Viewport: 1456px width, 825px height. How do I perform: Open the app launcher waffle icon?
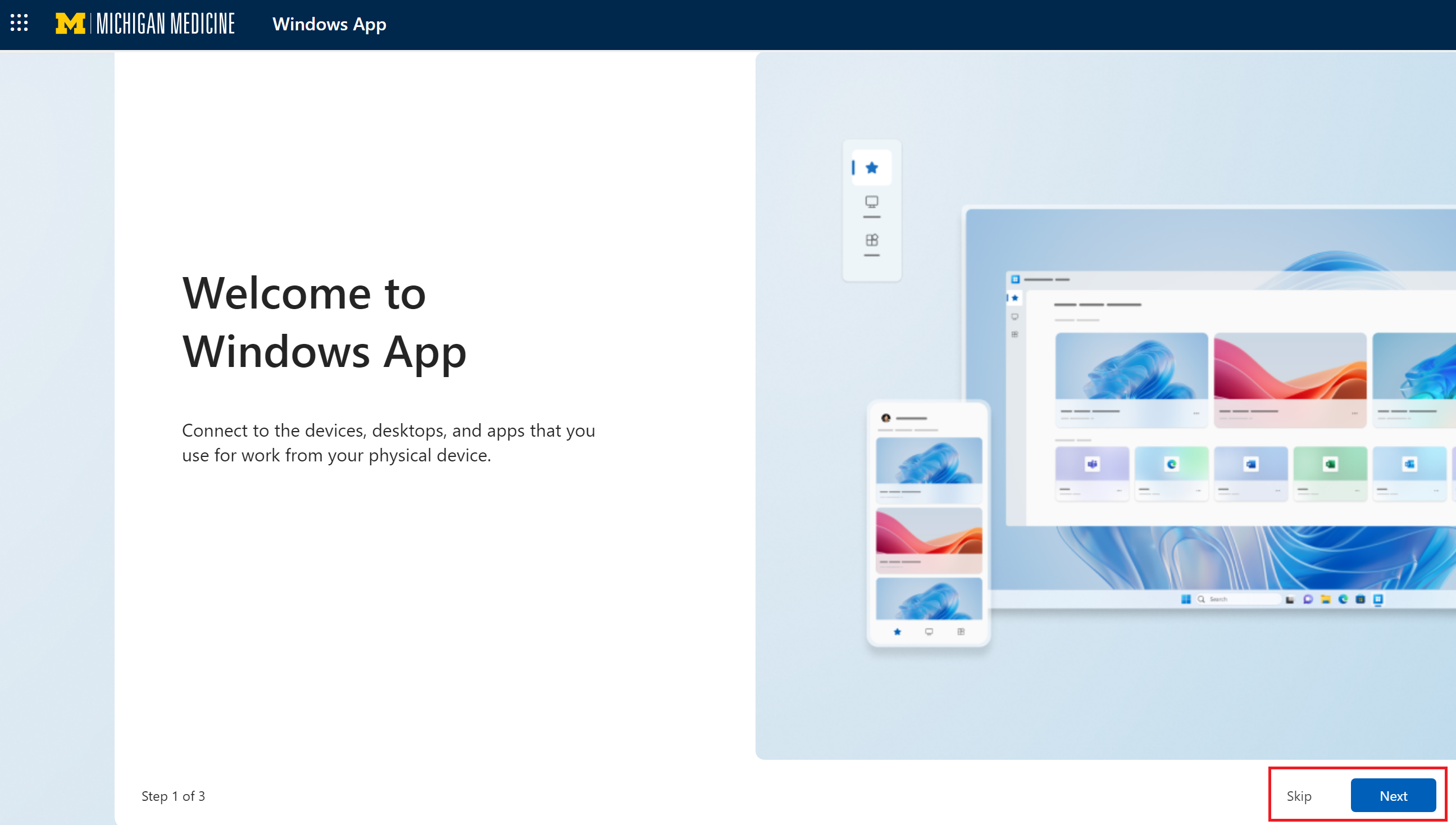coord(19,23)
